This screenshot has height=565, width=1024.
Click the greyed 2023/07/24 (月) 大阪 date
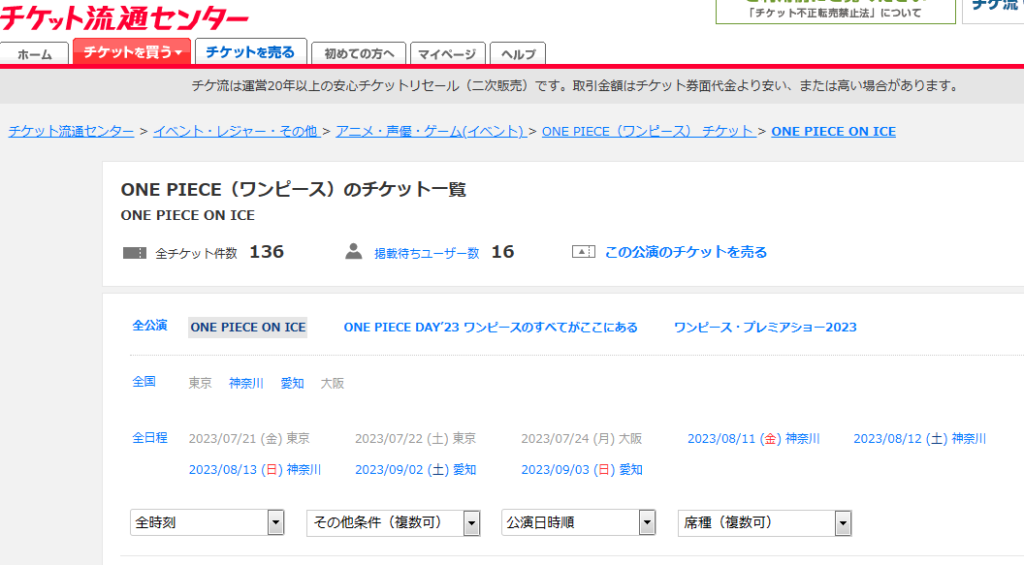pos(581,439)
